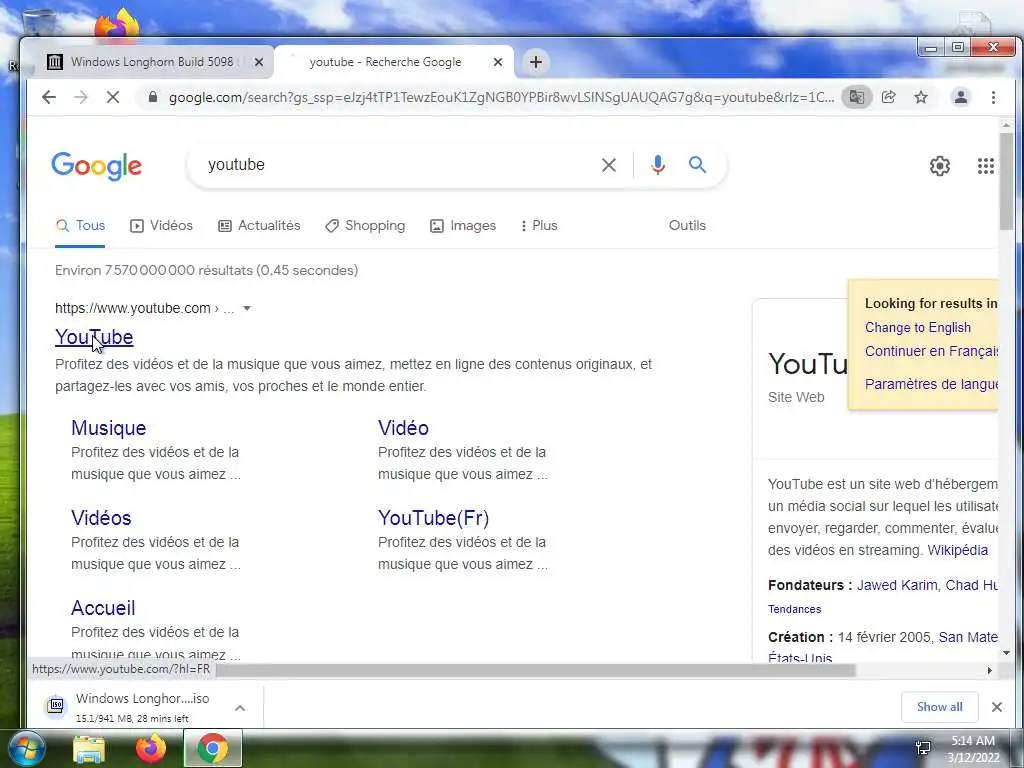Click the network icon in system tray

923,748
